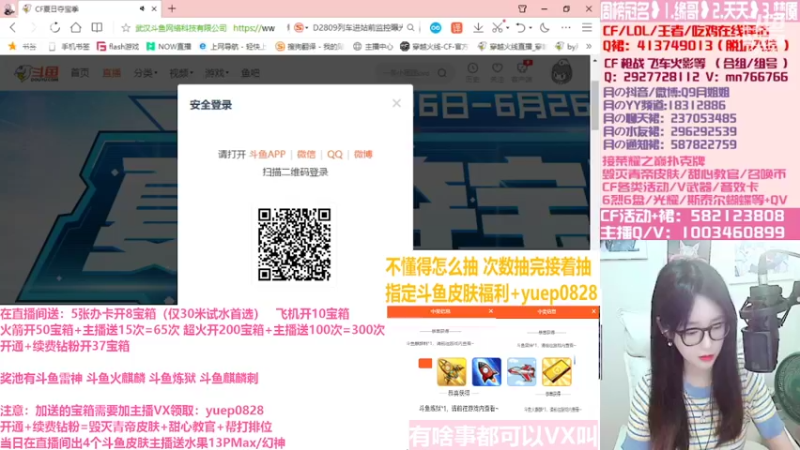Click the rocket gift thumbnail in overlay
Image resolution: width=800 pixels, height=450 pixels.
486,371
